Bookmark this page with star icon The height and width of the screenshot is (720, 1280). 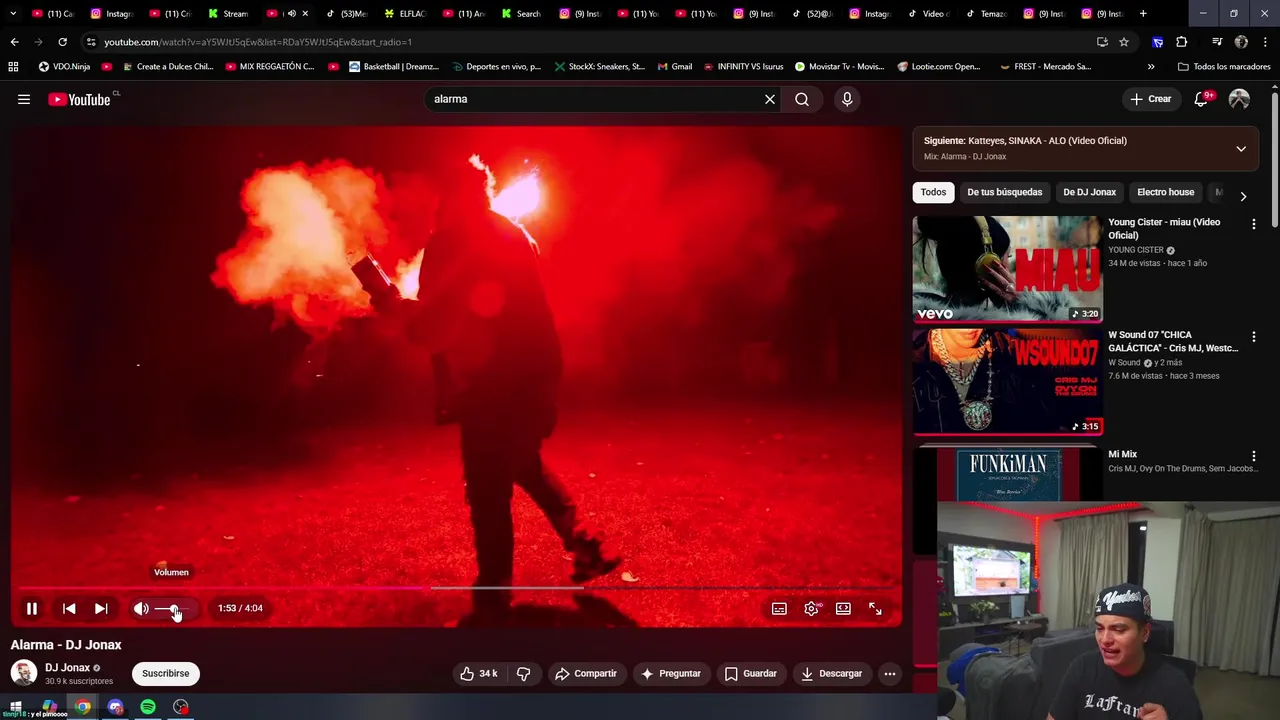(1124, 42)
